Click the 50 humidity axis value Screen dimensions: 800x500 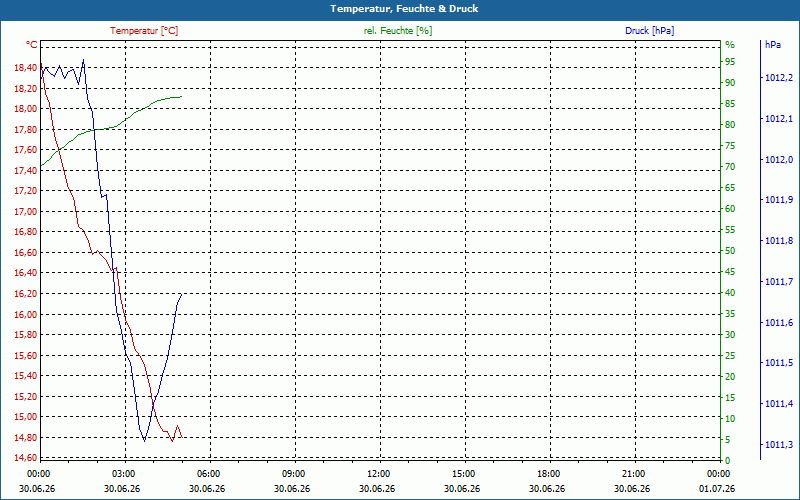[x=730, y=251]
